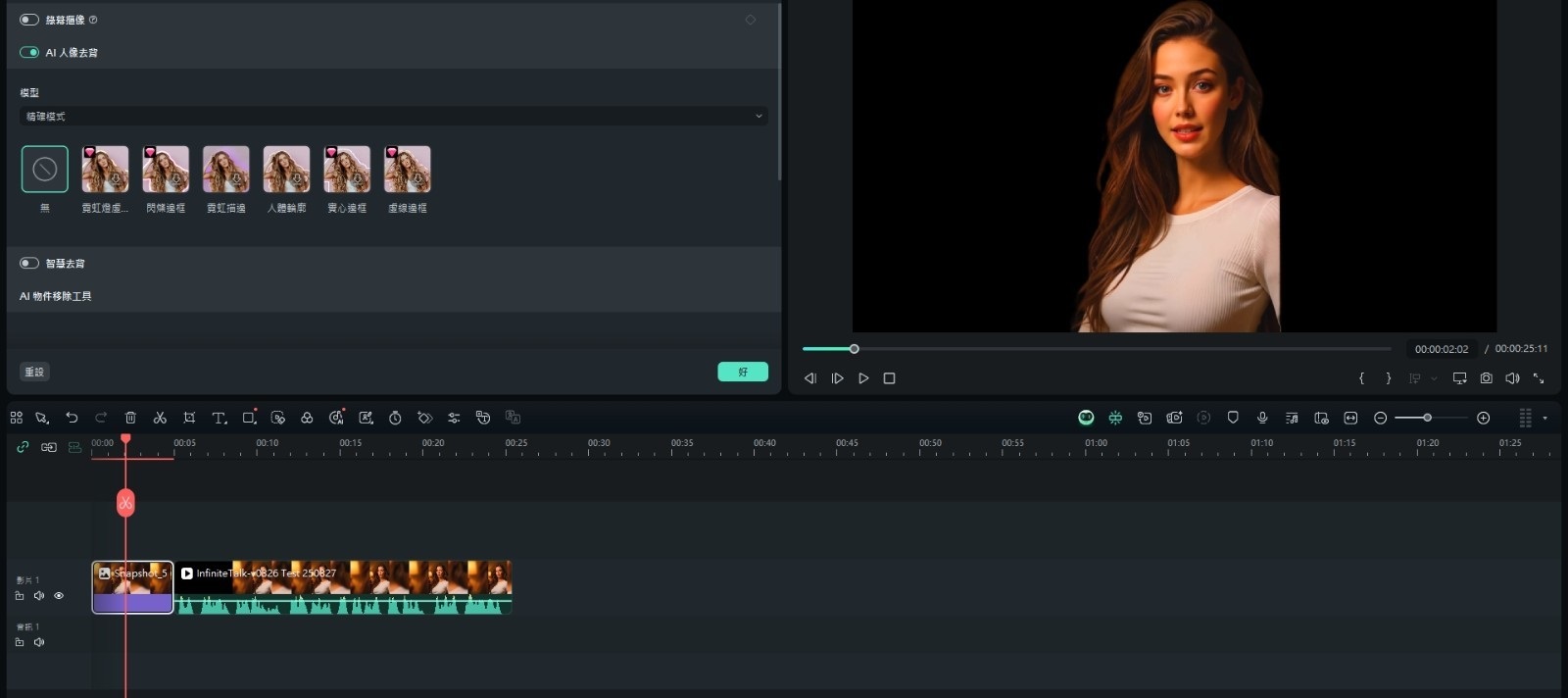Open the 精確模式 model dropdown
The width and height of the screenshot is (1568, 698).
[392, 116]
